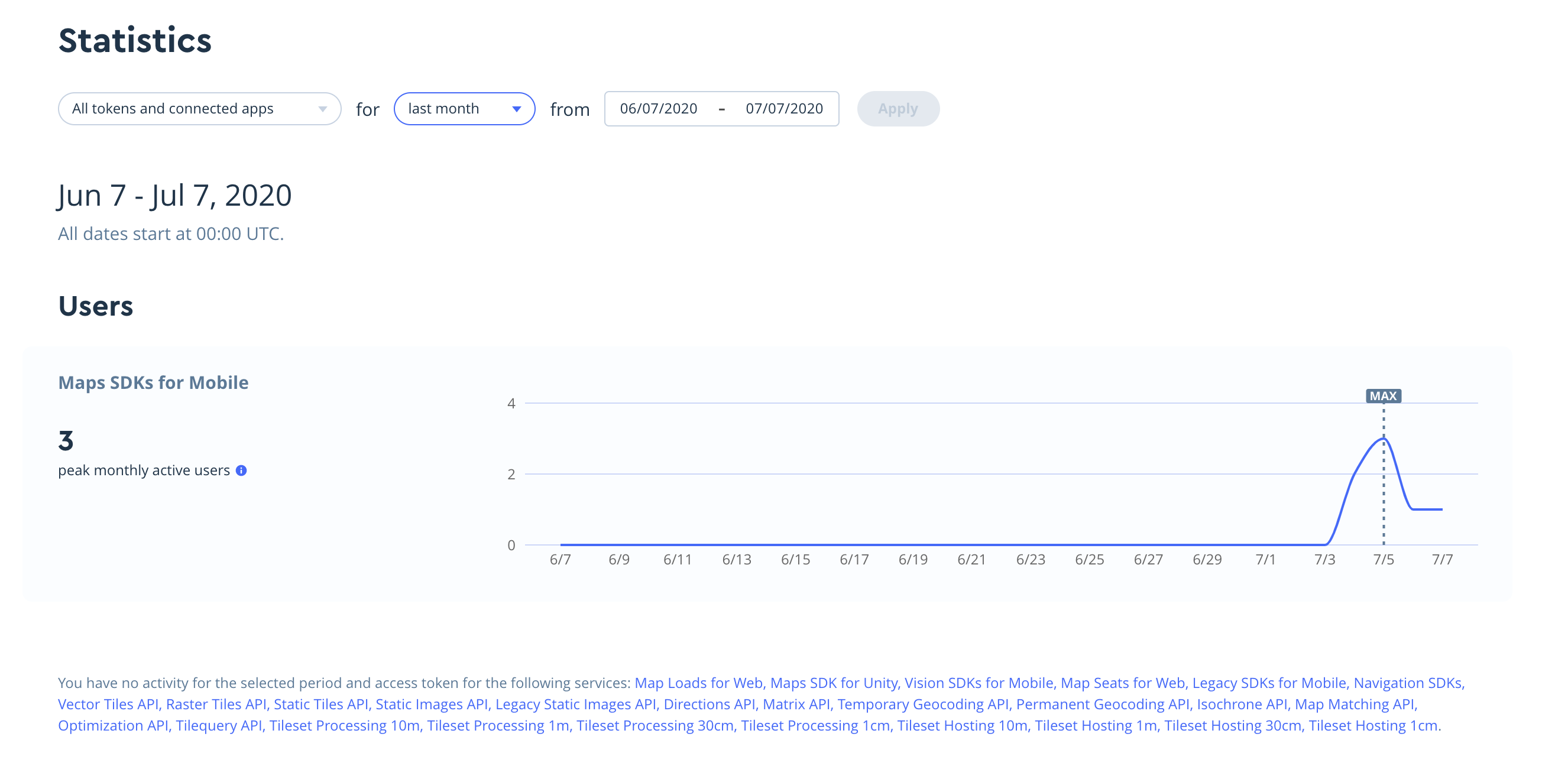
Task: Click the Maps SDKs for Mobile heading
Action: (x=153, y=382)
